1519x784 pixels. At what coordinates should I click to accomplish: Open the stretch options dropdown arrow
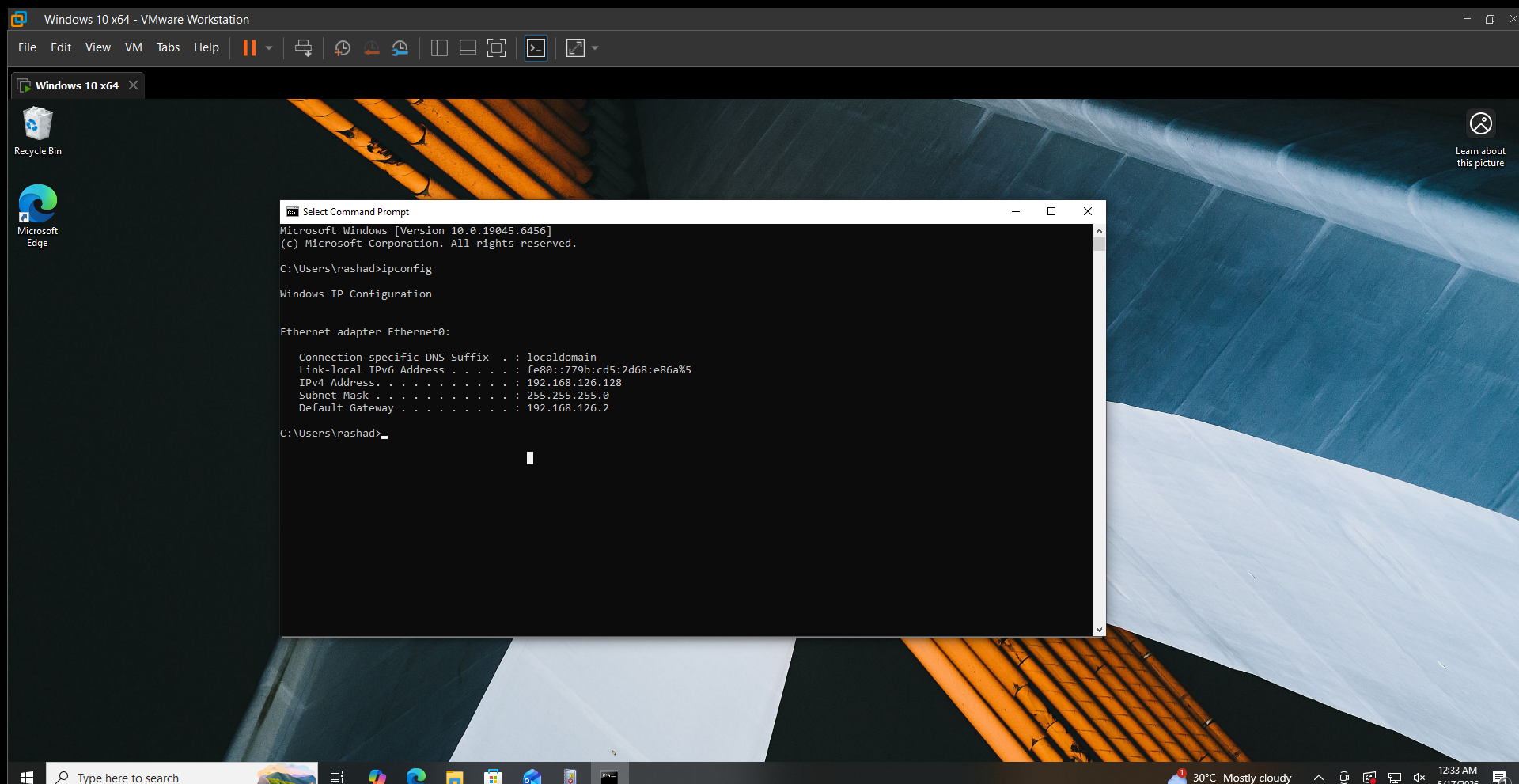tap(595, 48)
